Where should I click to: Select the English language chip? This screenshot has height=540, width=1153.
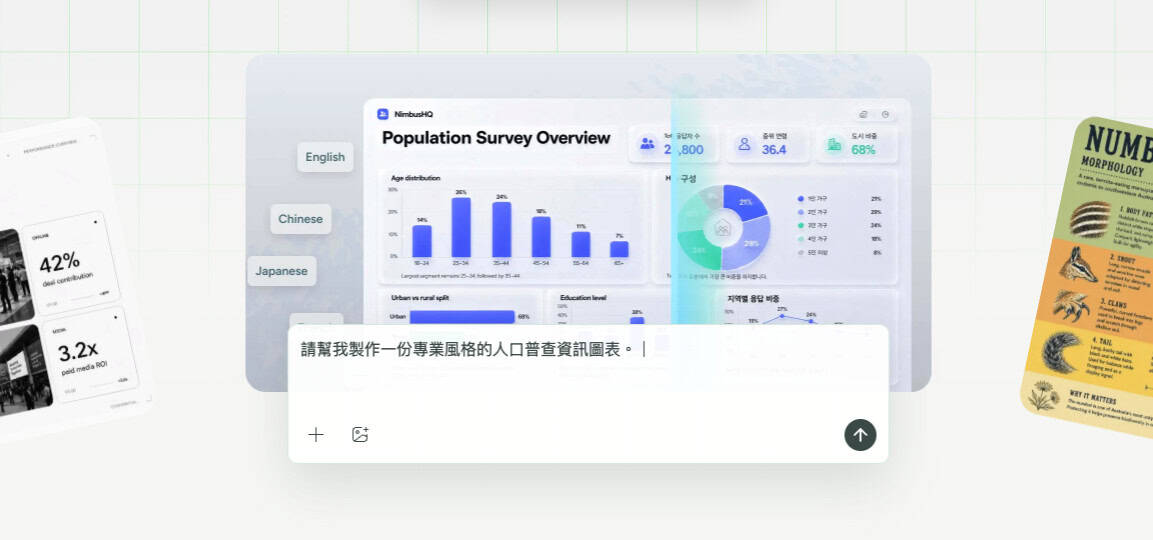325,157
